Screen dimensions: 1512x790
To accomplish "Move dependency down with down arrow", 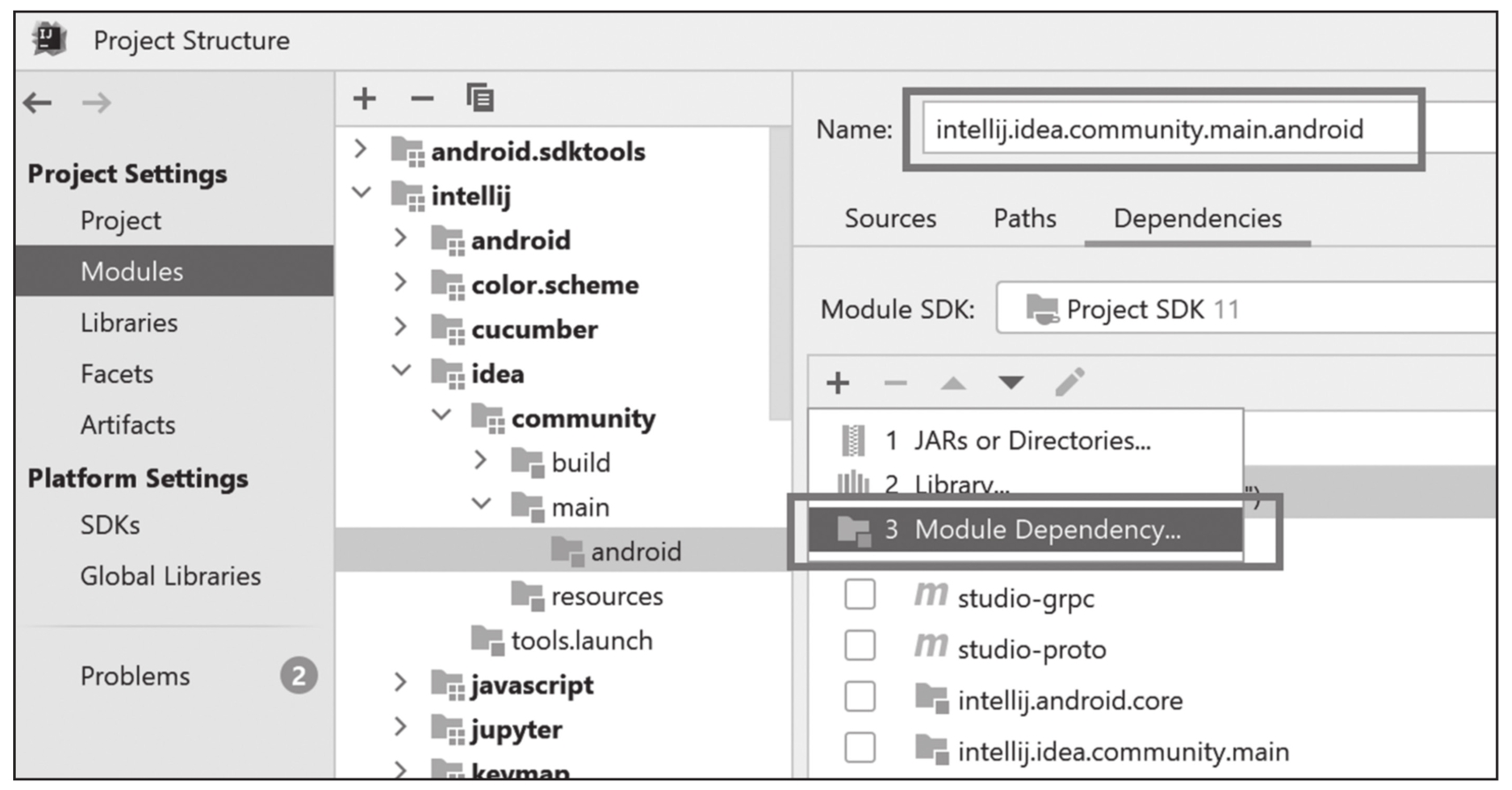I will pyautogui.click(x=1011, y=383).
